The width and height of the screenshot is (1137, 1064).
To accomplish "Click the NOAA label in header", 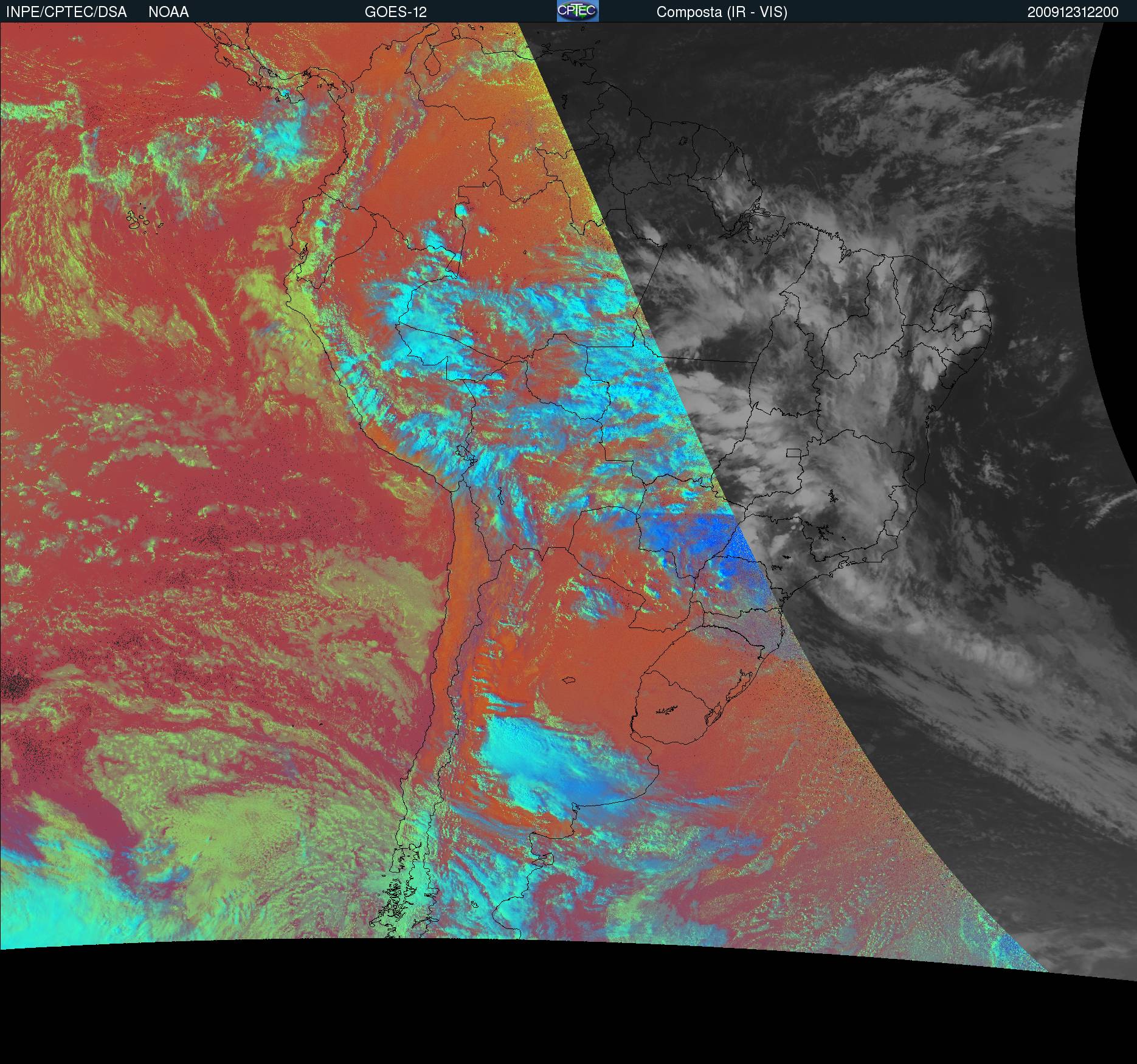I will (168, 12).
